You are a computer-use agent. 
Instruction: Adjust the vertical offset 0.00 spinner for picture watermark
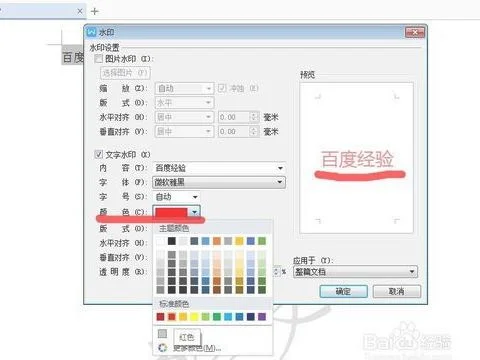(254, 131)
